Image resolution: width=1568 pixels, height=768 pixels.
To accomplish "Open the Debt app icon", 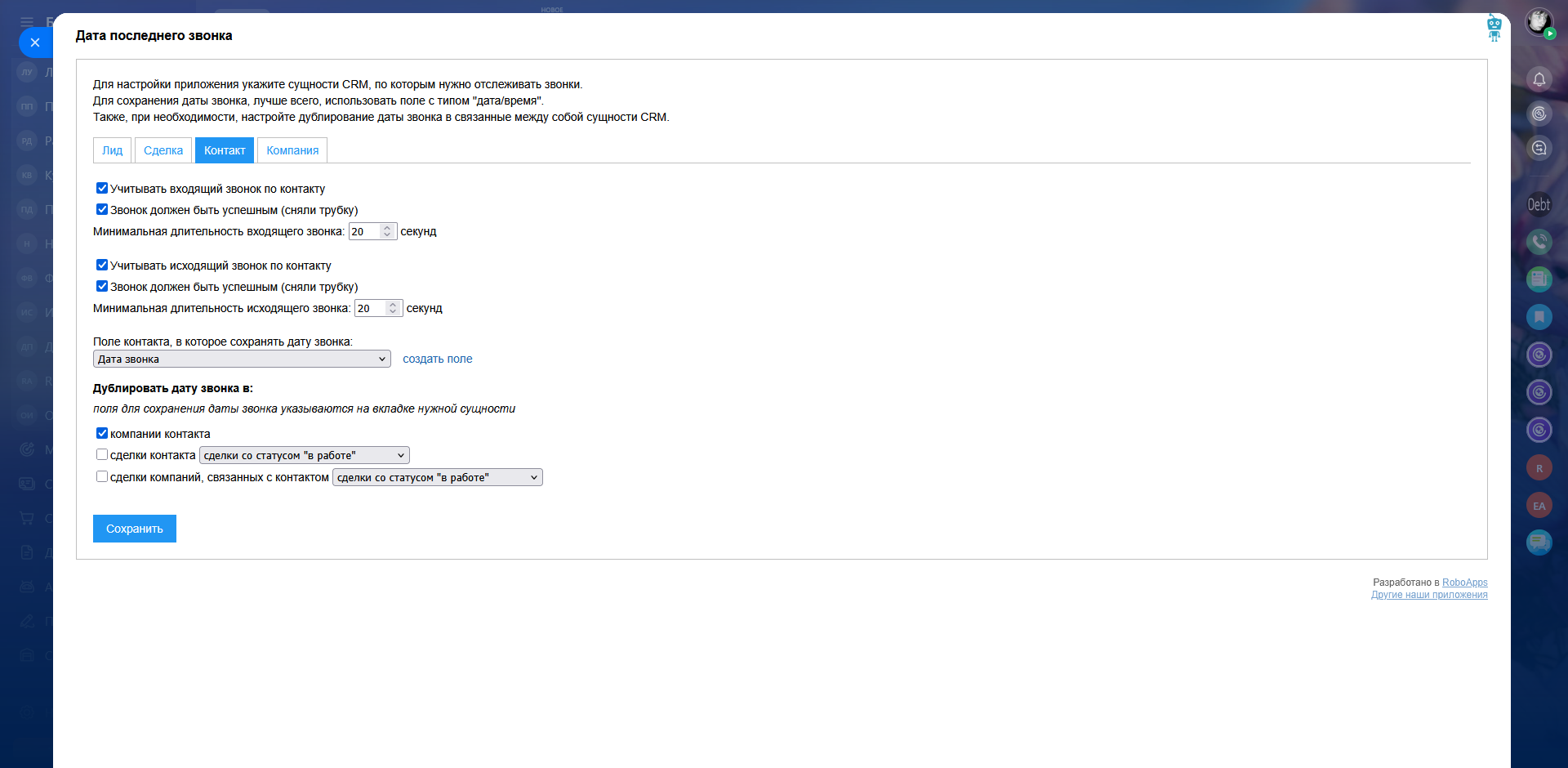I will (1539, 204).
